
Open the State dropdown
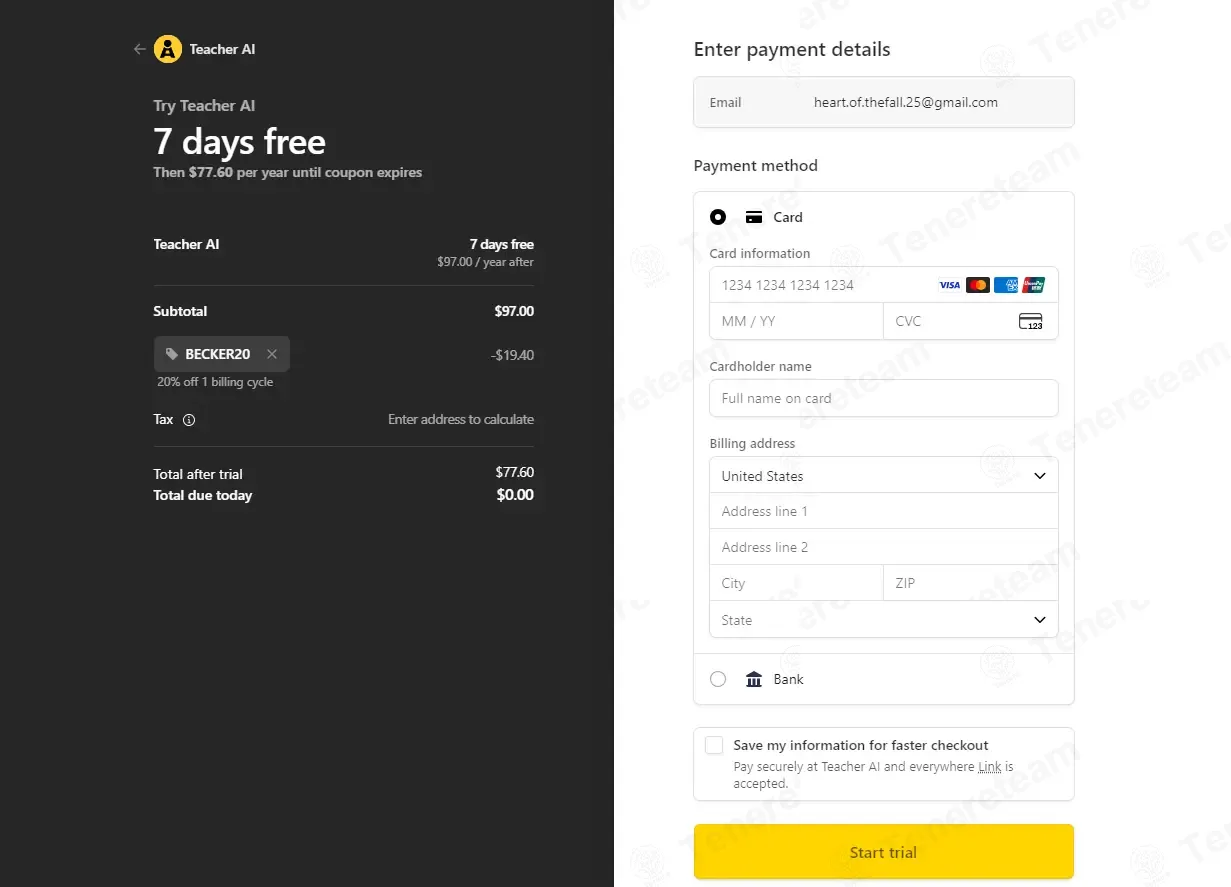click(x=883, y=620)
